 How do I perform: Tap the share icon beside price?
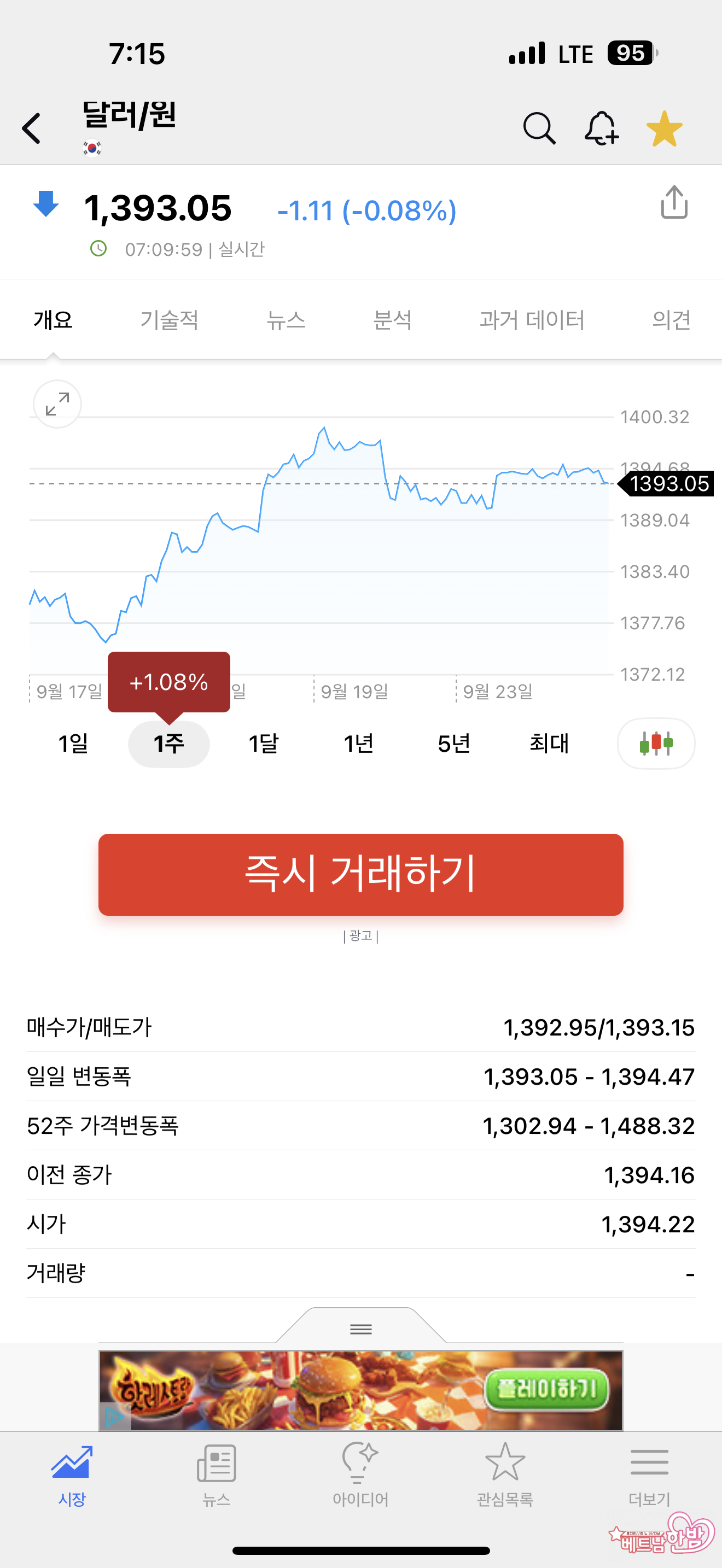point(674,203)
